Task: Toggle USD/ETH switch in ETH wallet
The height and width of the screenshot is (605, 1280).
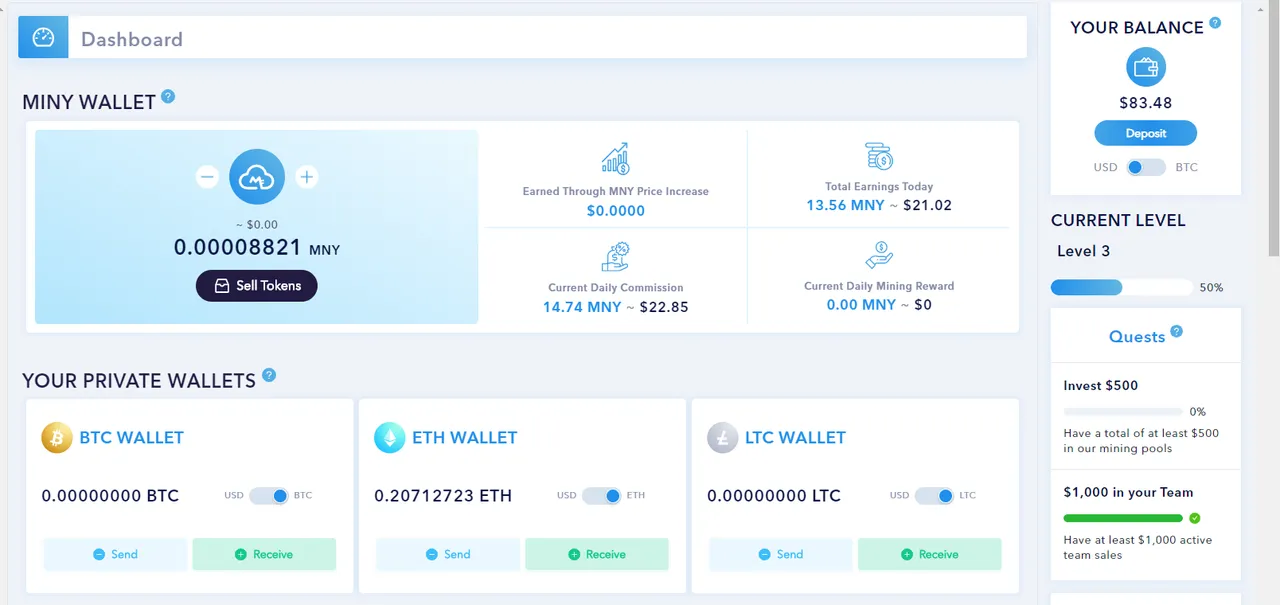Action: (x=602, y=496)
